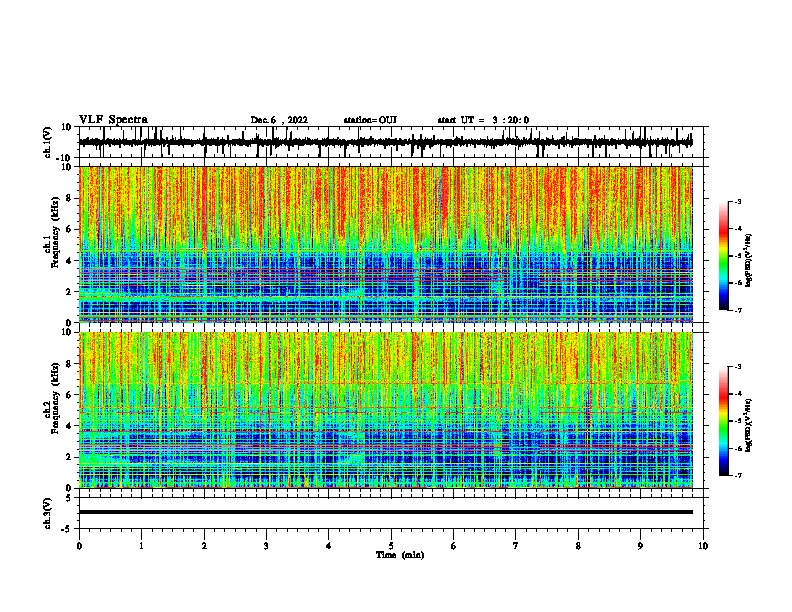Click the thick black ch.3 trace line

tap(385, 512)
